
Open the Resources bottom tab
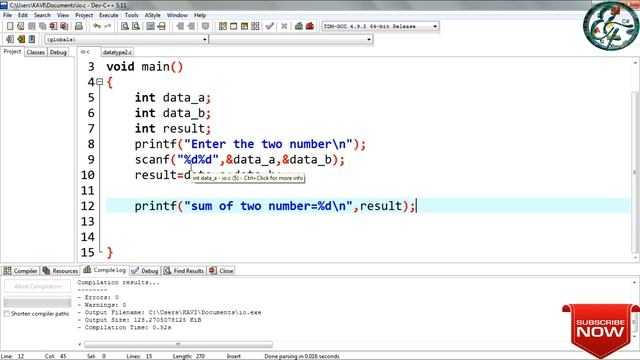click(x=60, y=271)
